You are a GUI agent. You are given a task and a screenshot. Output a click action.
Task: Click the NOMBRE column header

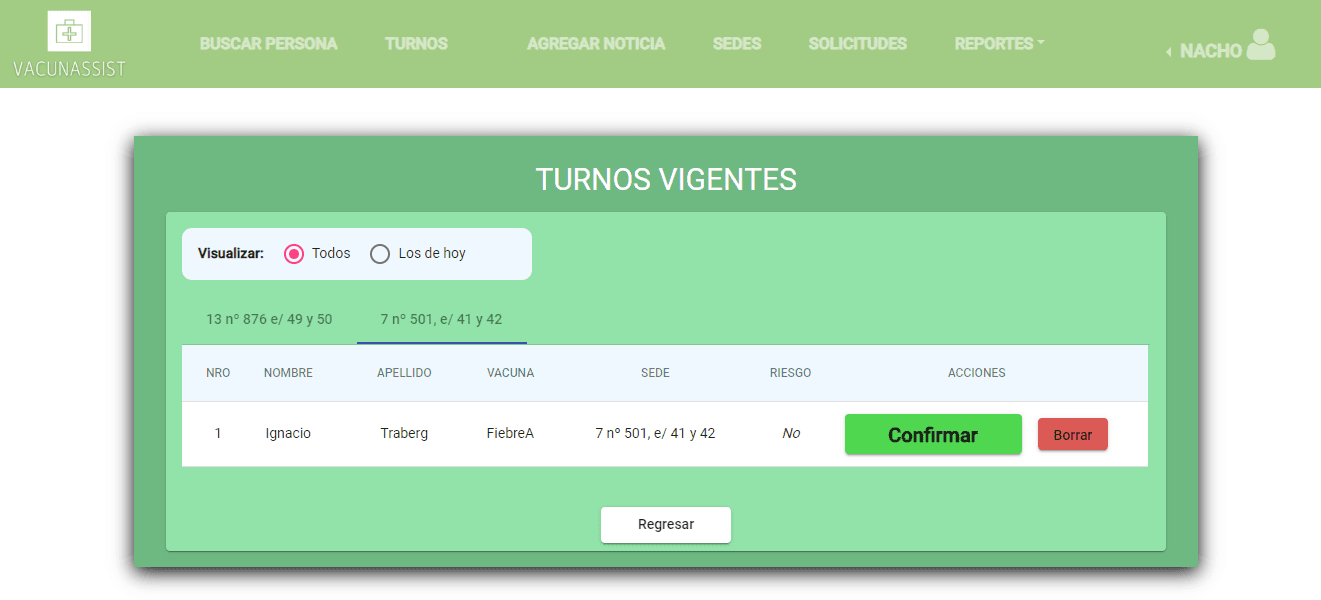288,373
